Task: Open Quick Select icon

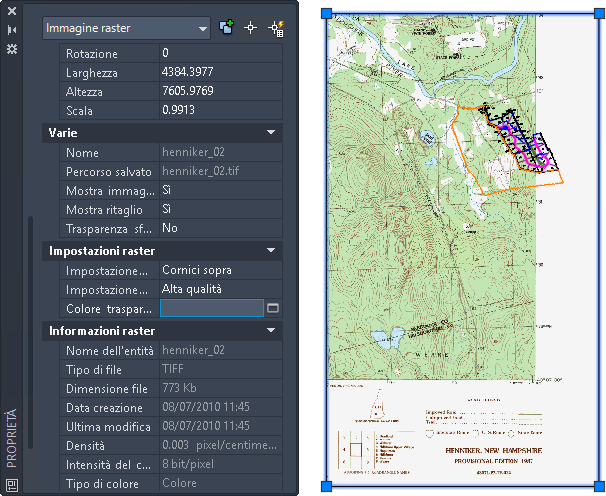Action: pyautogui.click(x=276, y=29)
